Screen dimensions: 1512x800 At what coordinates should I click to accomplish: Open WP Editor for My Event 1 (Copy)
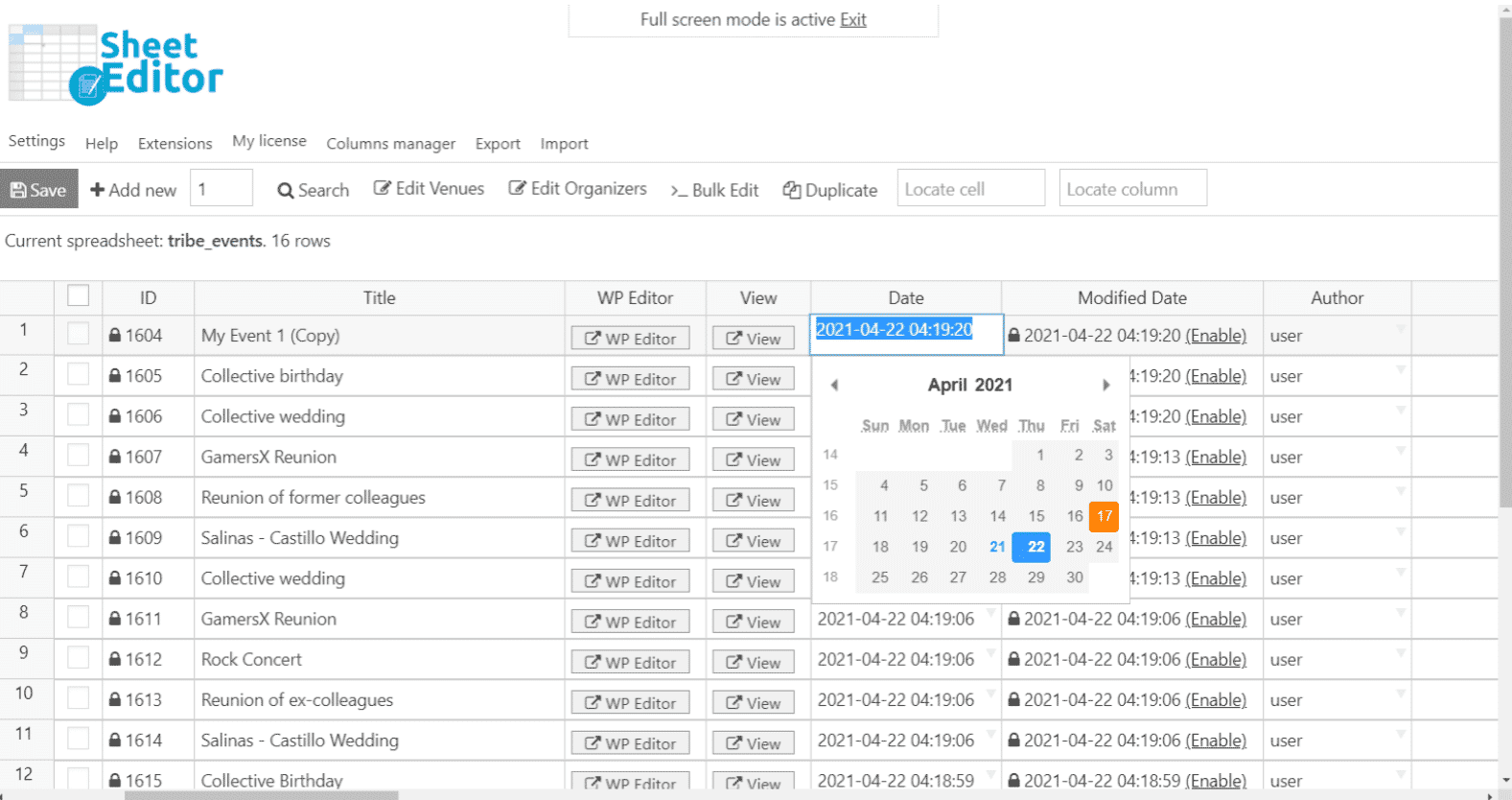(x=631, y=339)
